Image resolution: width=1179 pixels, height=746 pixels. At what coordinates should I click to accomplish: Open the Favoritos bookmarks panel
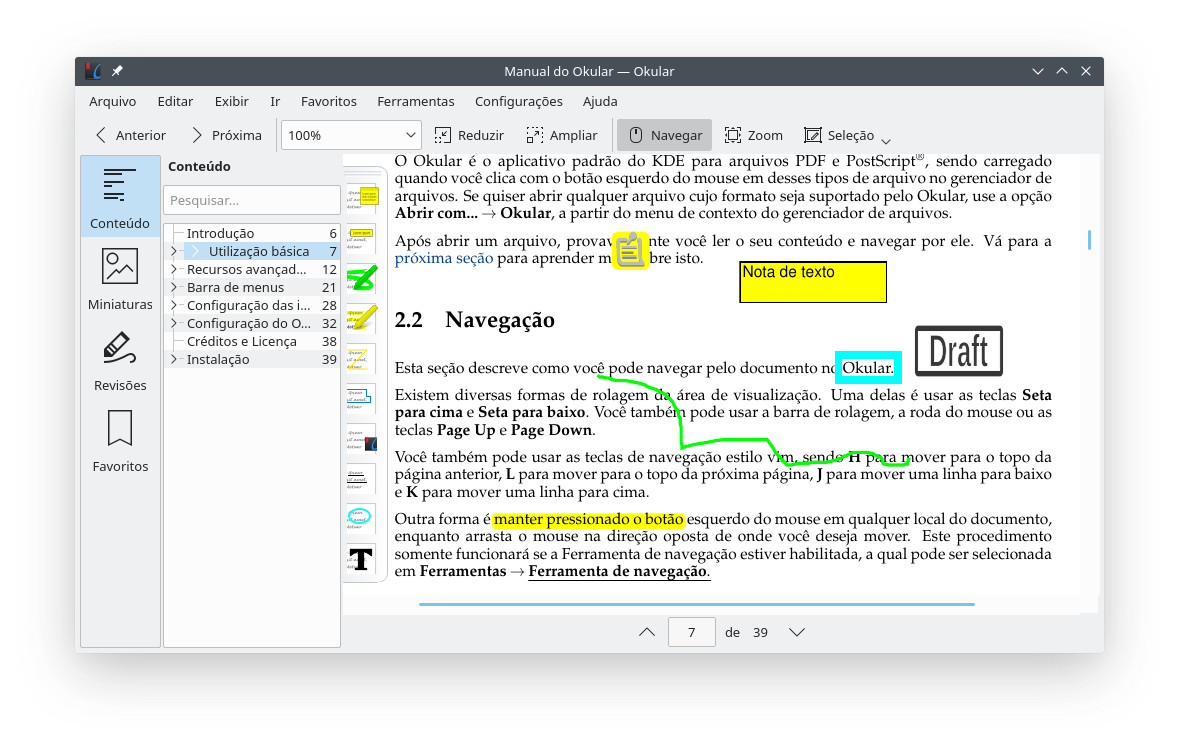pos(120,440)
